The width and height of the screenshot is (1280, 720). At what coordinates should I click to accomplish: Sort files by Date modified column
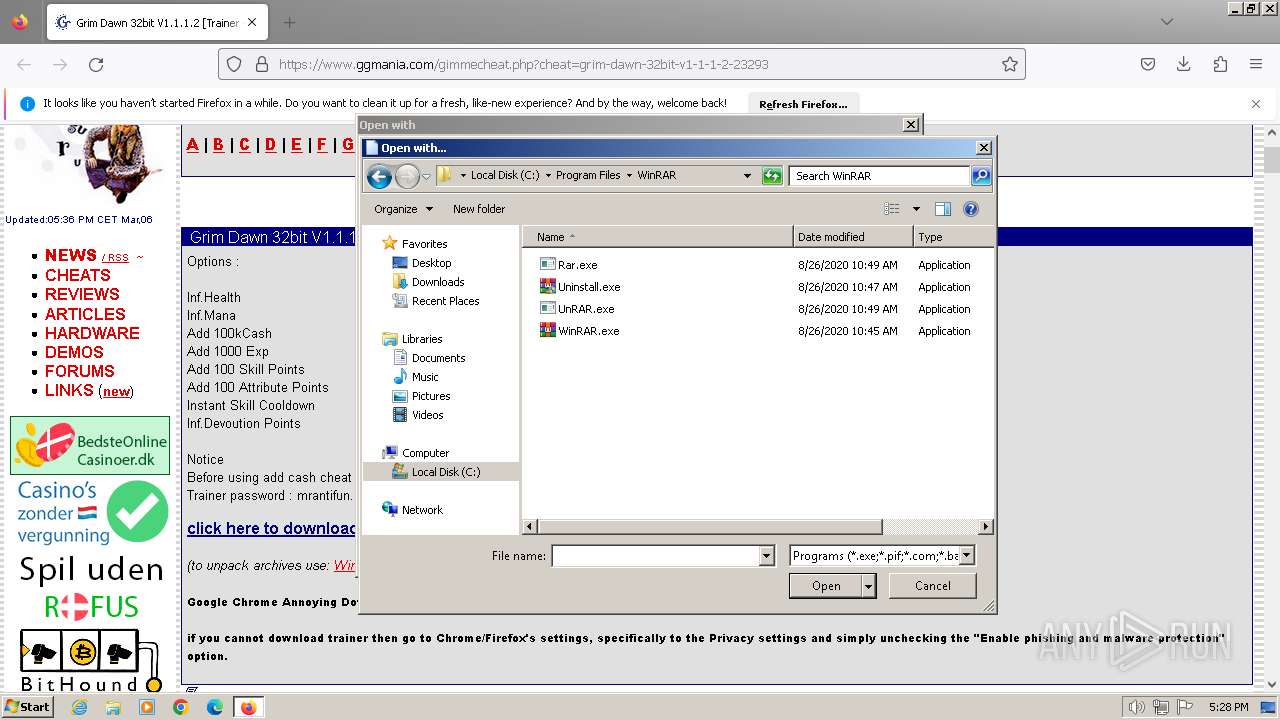853,237
